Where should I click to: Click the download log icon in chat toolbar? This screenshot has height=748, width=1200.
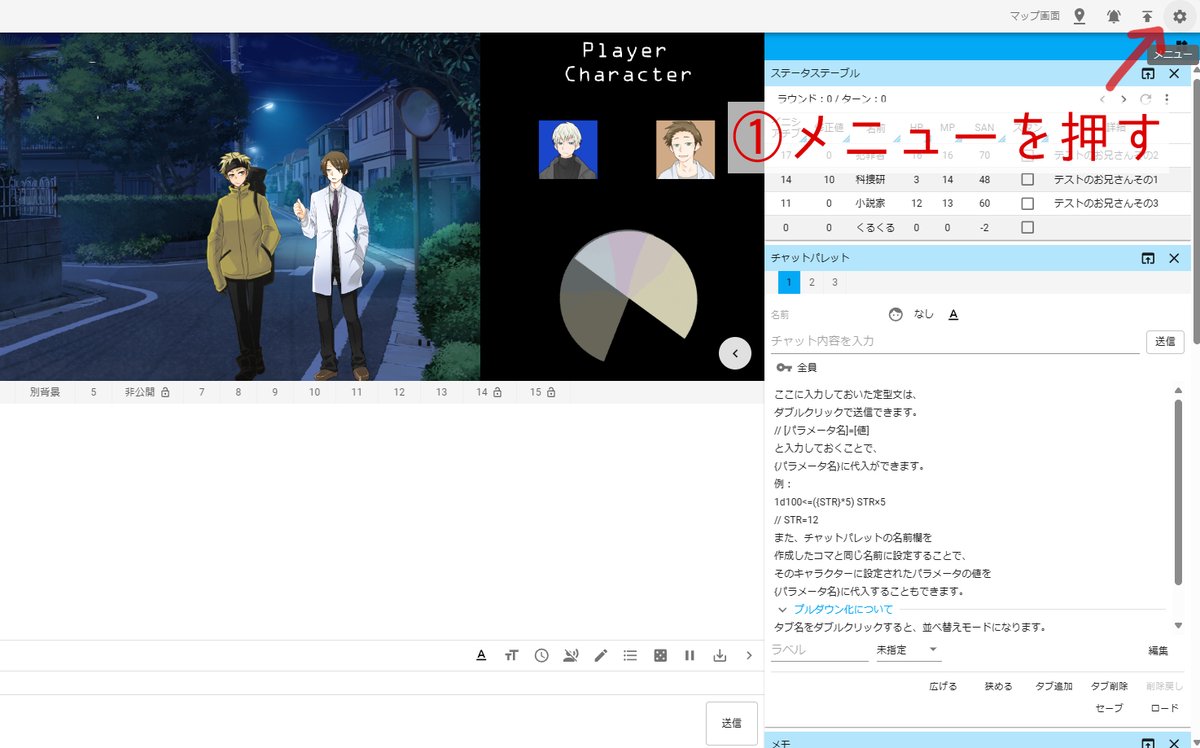click(x=719, y=656)
